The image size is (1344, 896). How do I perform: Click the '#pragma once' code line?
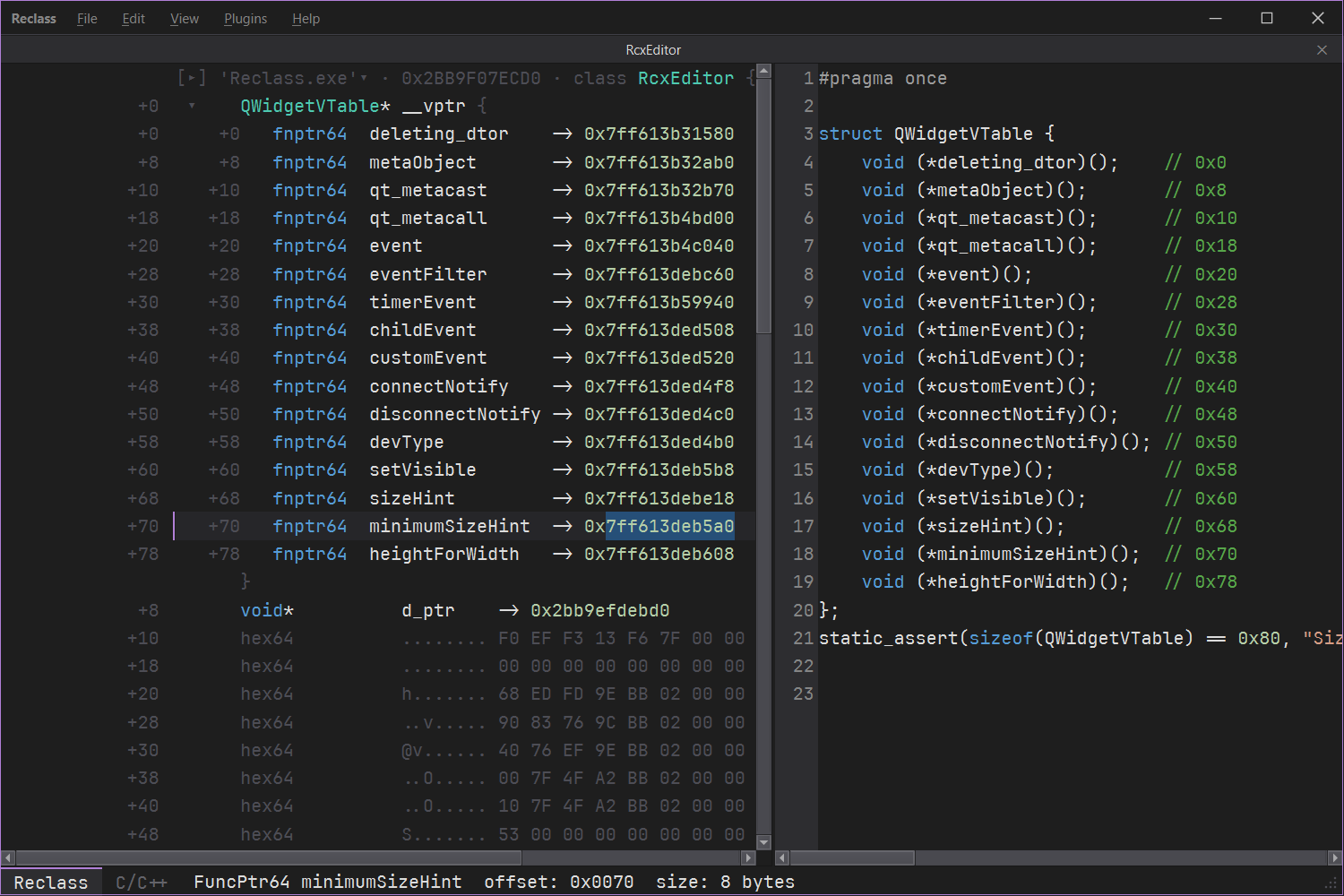(x=883, y=78)
